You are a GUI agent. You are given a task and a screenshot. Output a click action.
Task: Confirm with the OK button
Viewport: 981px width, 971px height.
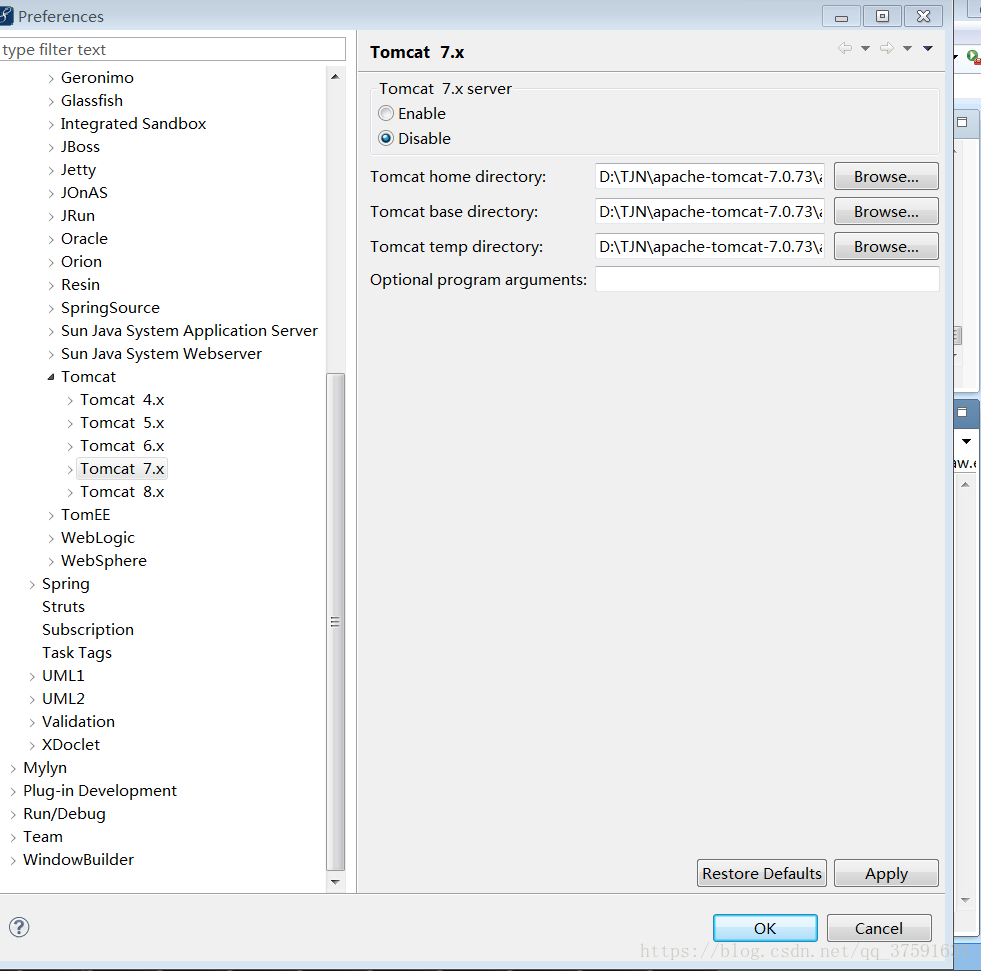[765, 928]
